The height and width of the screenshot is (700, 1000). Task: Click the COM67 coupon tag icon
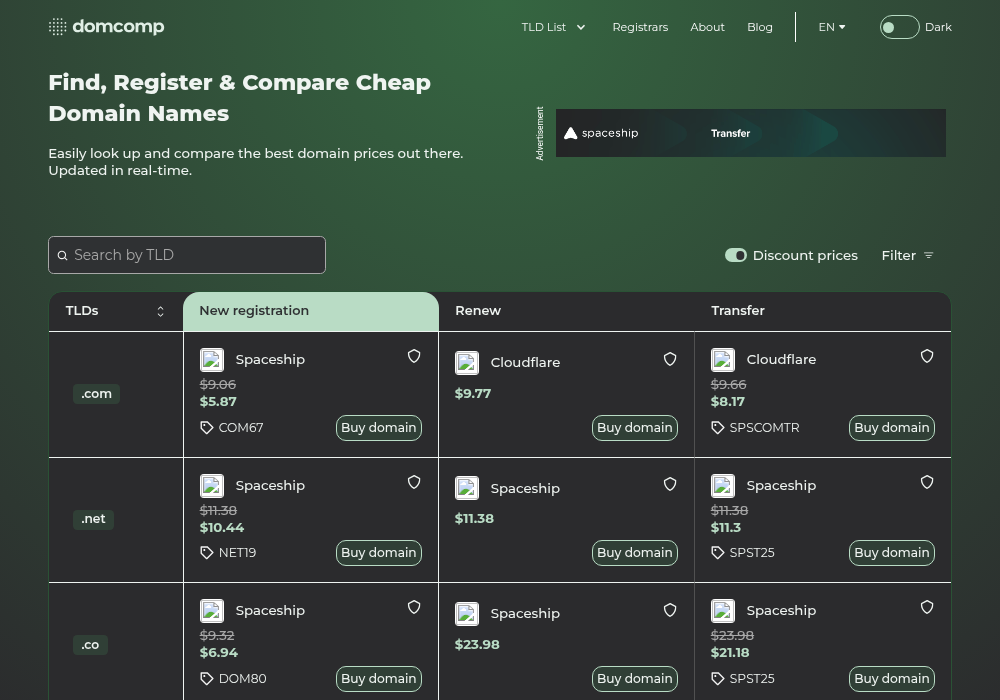tap(207, 428)
